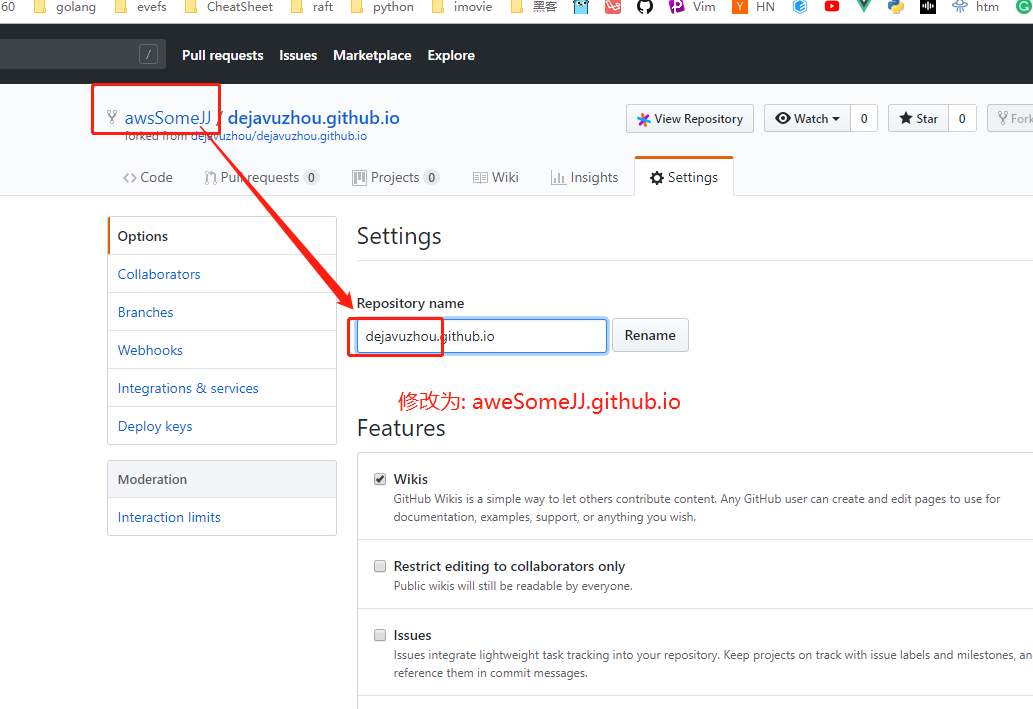The image size is (1033, 709).
Task: Switch to the Insights tab
Action: click(584, 177)
